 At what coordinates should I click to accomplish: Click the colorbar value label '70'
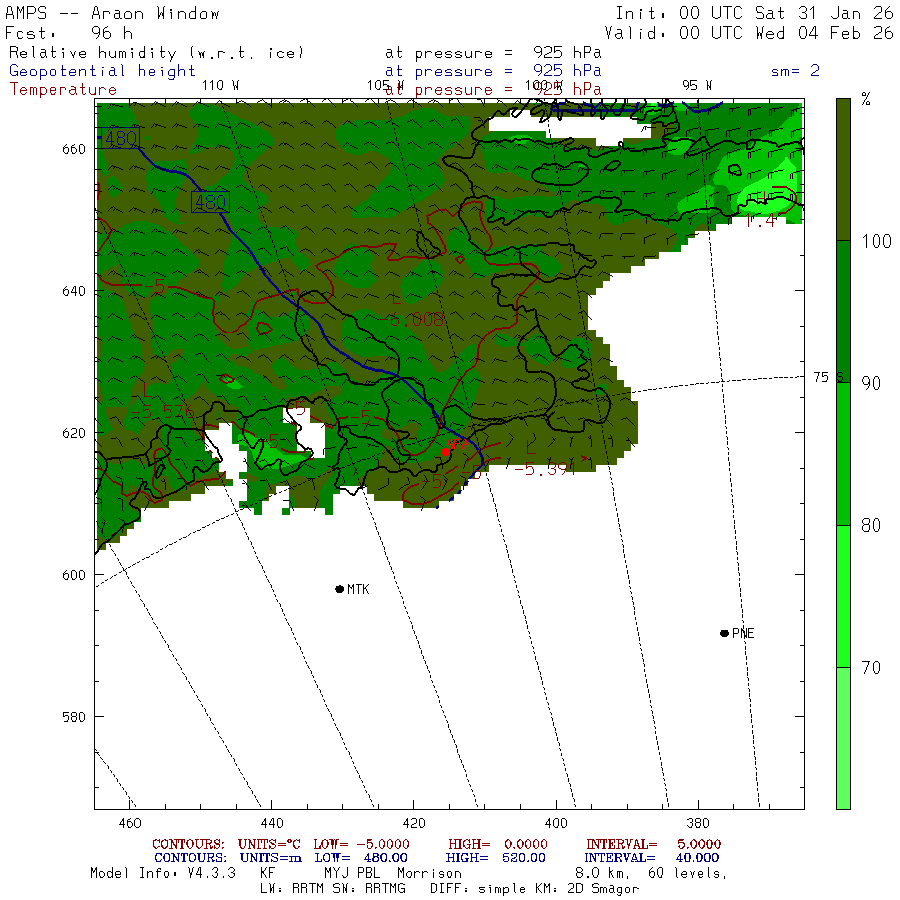click(871, 668)
